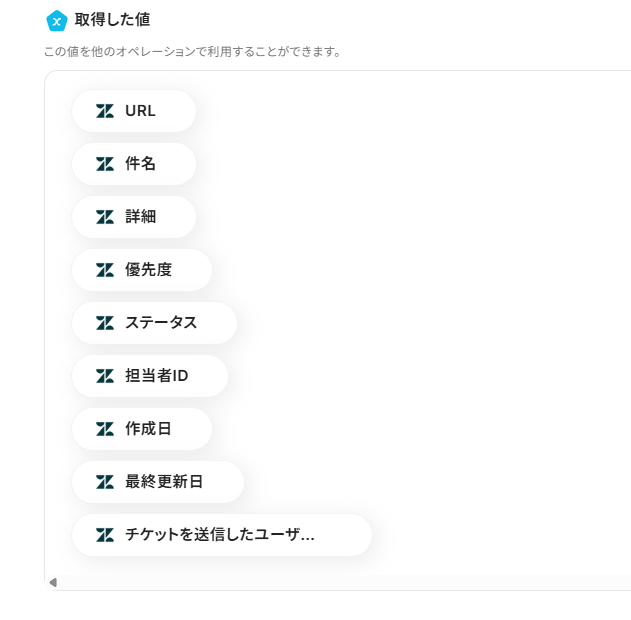Click the Zendesk icon beside 担当者ID

105,376
